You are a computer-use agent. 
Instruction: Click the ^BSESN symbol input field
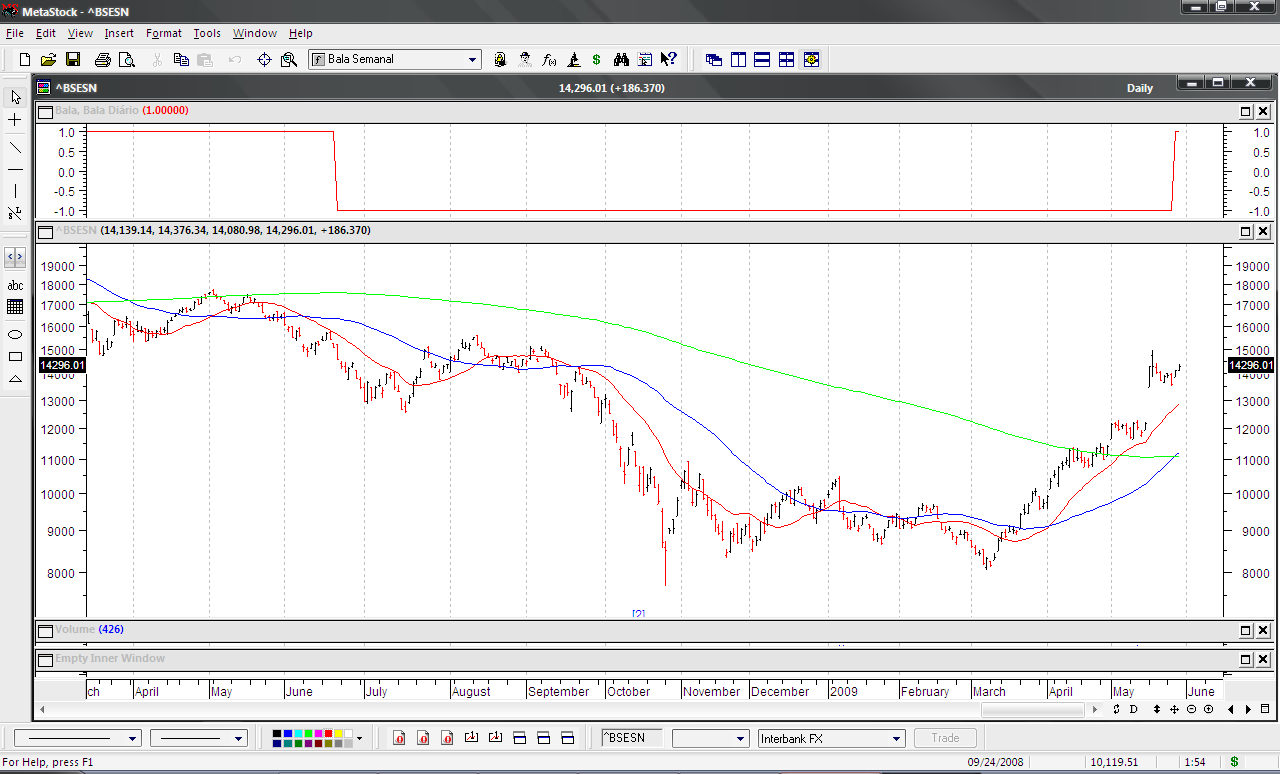tap(632, 738)
